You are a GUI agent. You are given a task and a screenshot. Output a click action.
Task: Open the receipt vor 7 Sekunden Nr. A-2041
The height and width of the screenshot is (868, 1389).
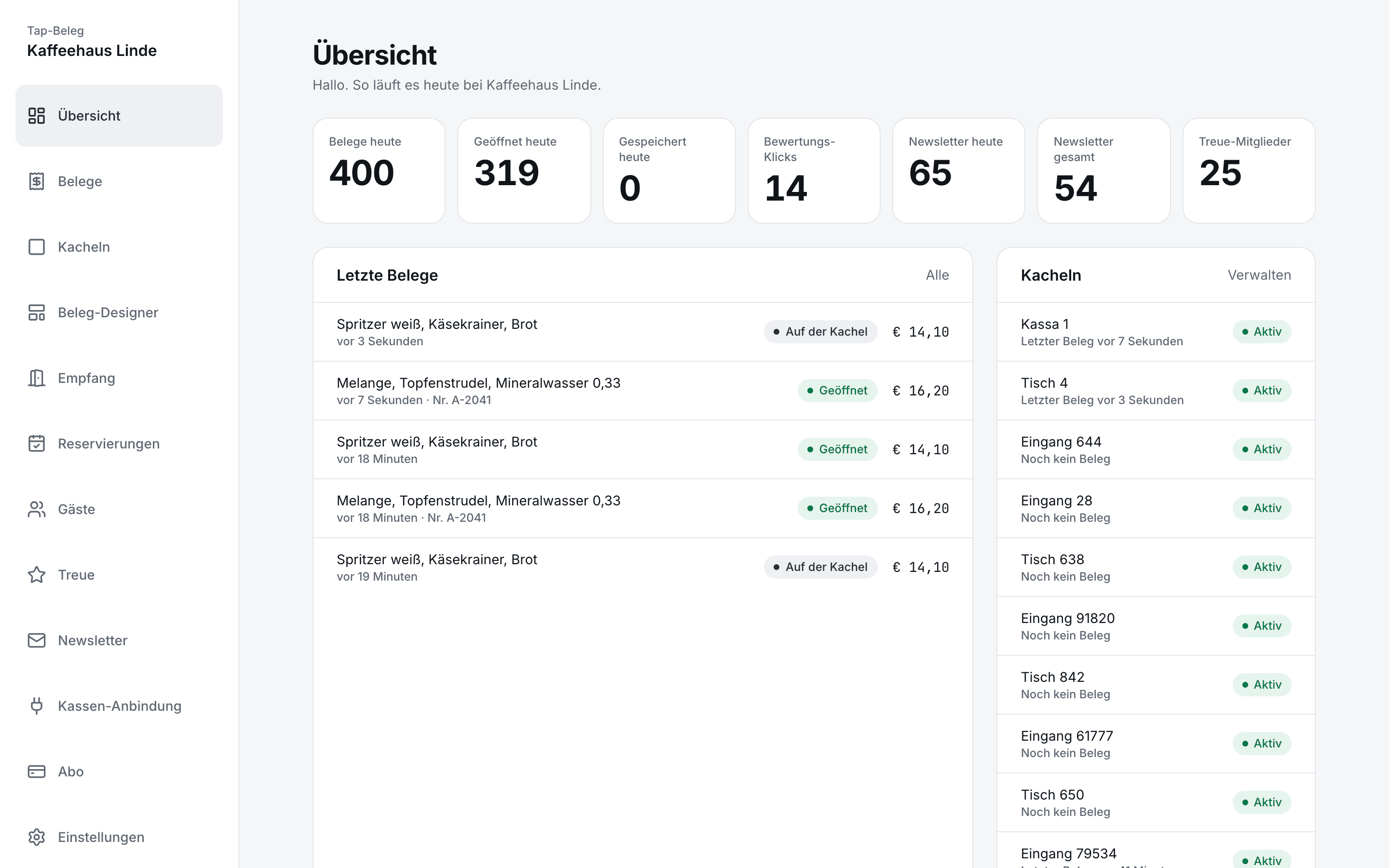tap(643, 391)
